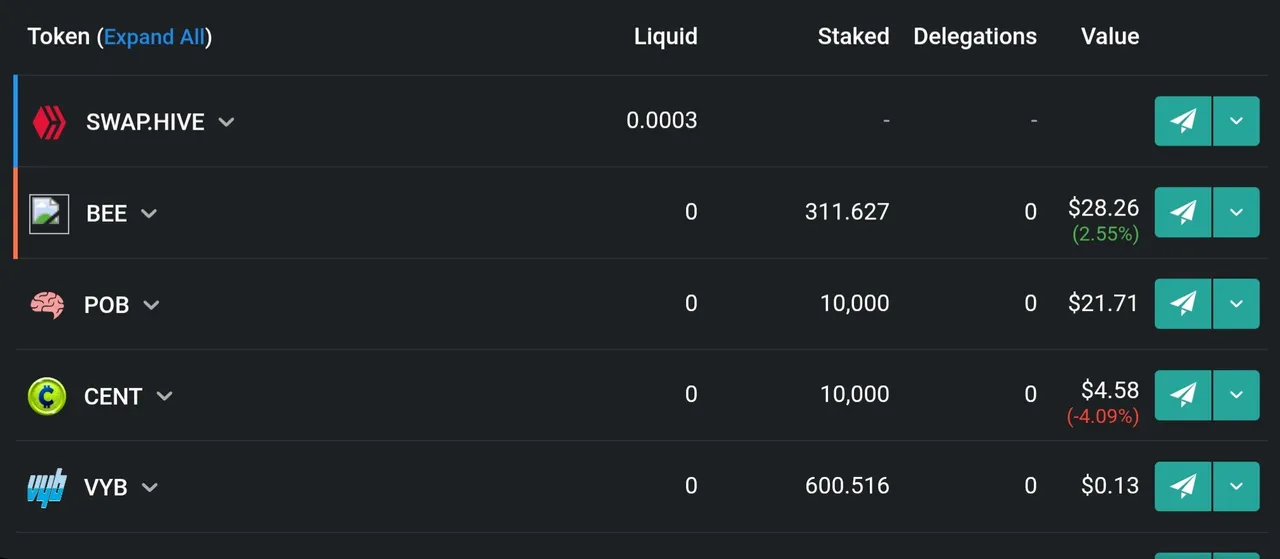Expand the POB token row chevron

coord(151,305)
